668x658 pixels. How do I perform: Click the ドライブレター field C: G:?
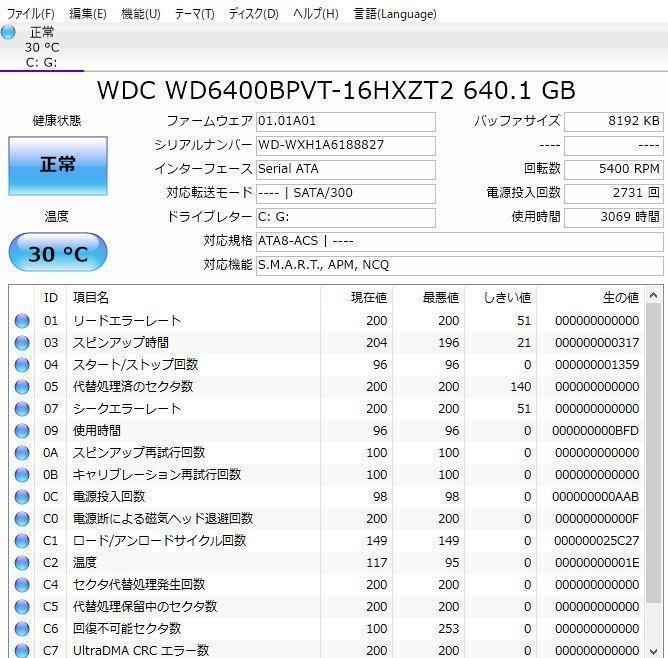point(346,218)
